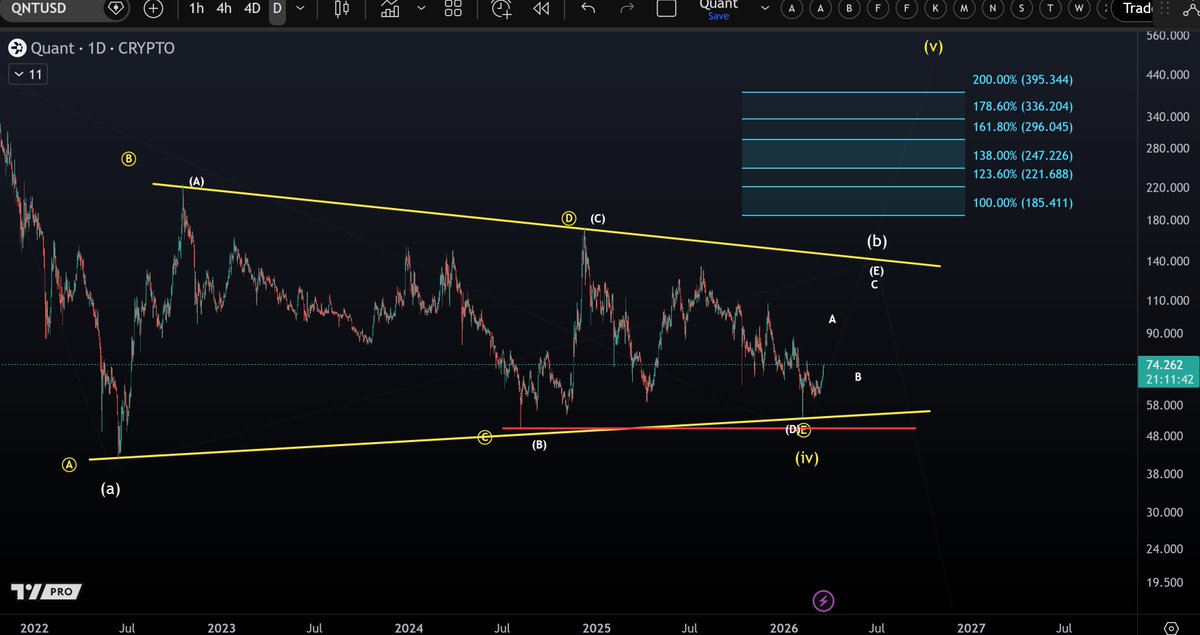Image resolution: width=1200 pixels, height=635 pixels.
Task: Open the layout setup square icon
Action: [x=666, y=8]
